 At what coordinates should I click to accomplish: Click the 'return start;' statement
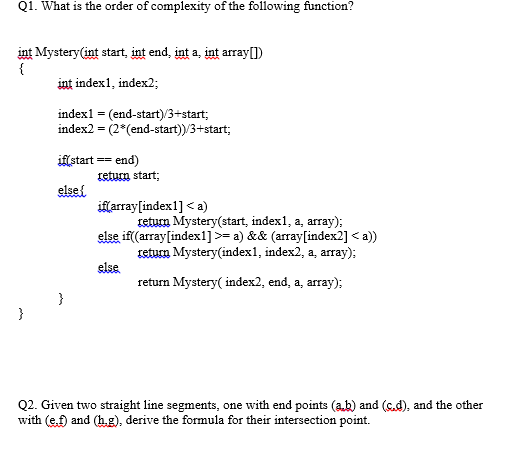click(x=129, y=175)
